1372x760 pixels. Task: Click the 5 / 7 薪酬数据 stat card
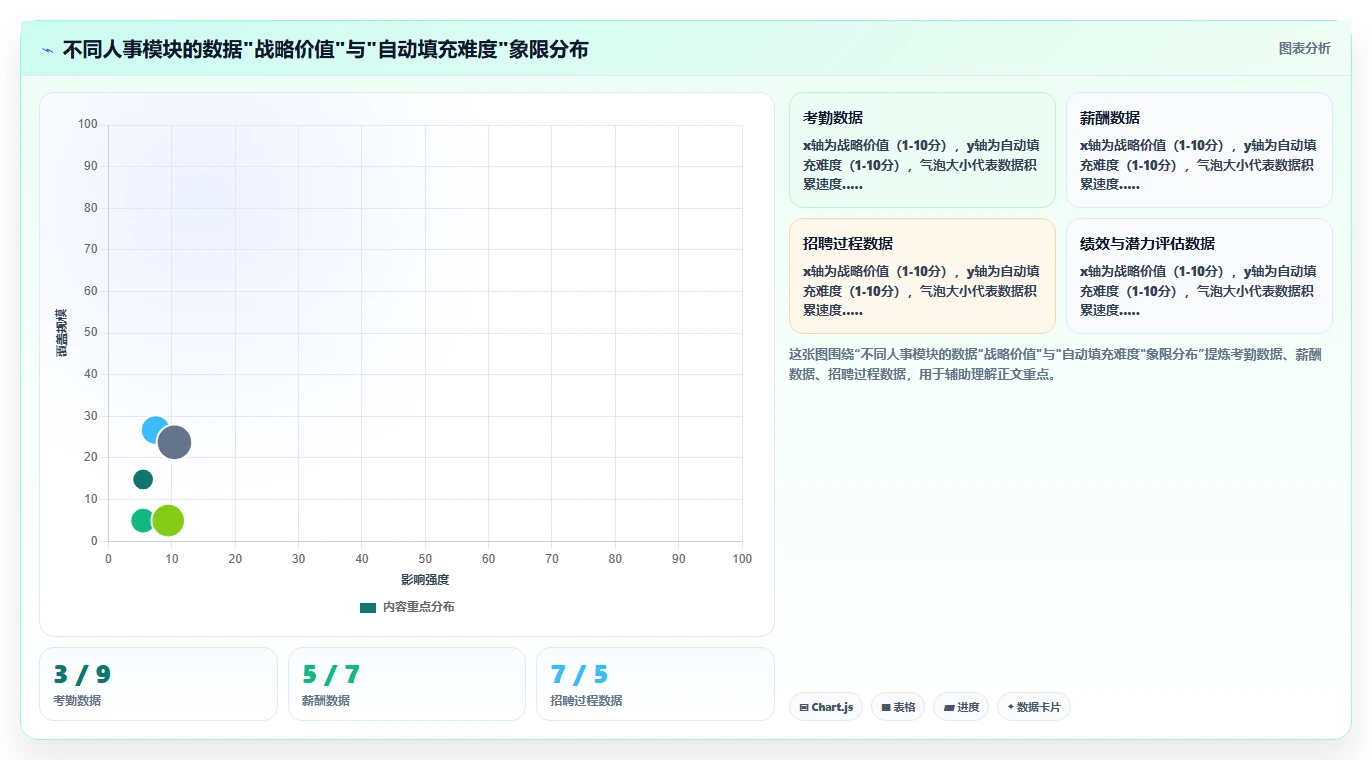tap(407, 684)
